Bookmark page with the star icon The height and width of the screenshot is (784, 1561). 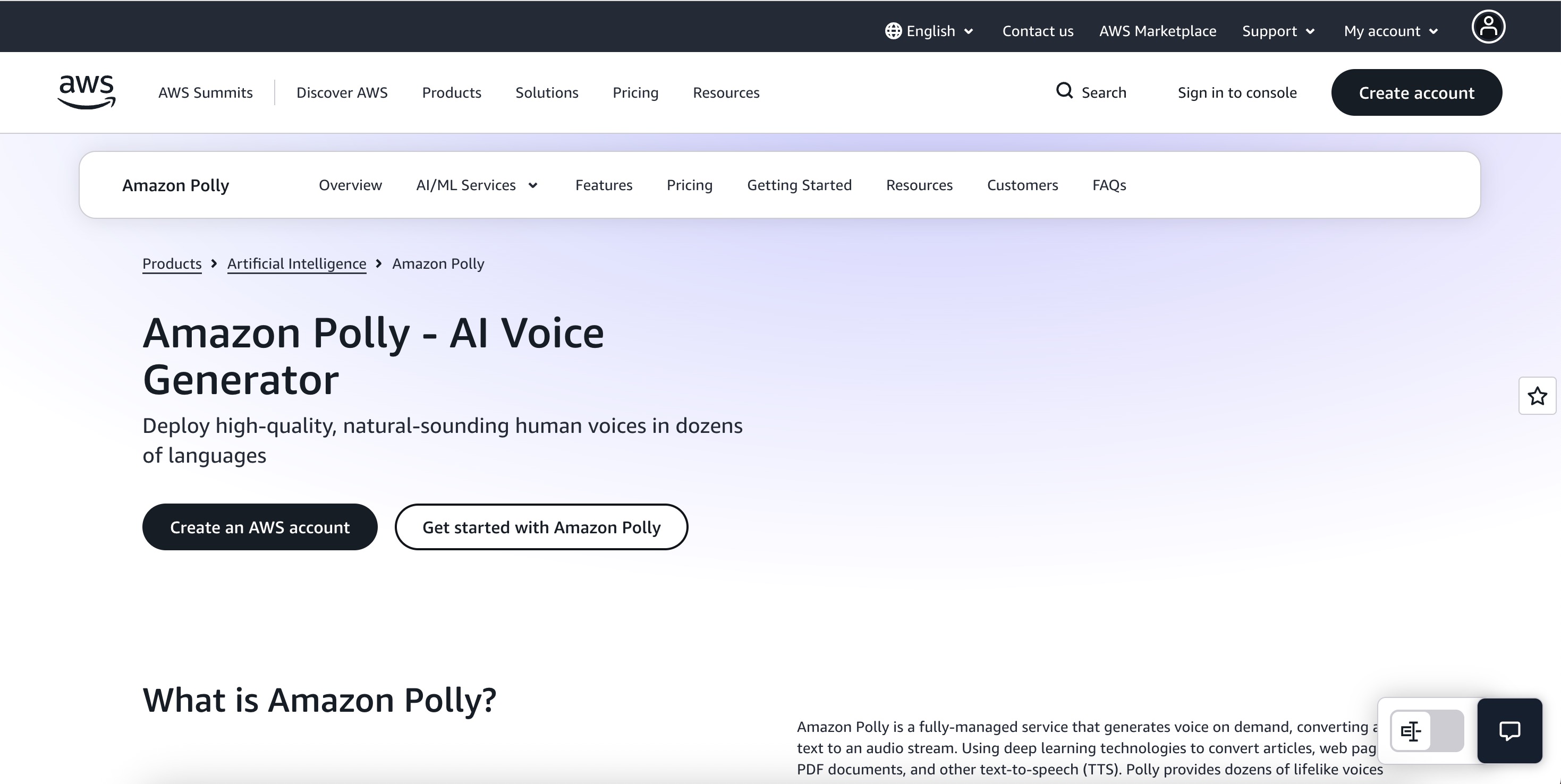[x=1537, y=396]
